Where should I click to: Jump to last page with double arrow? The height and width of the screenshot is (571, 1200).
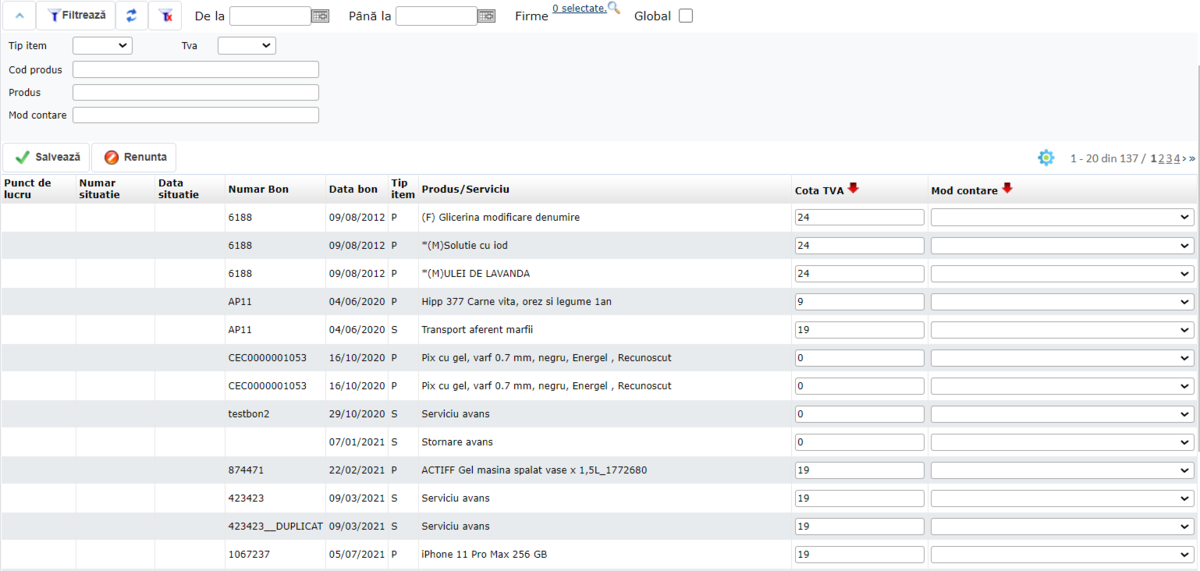pos(1192,158)
